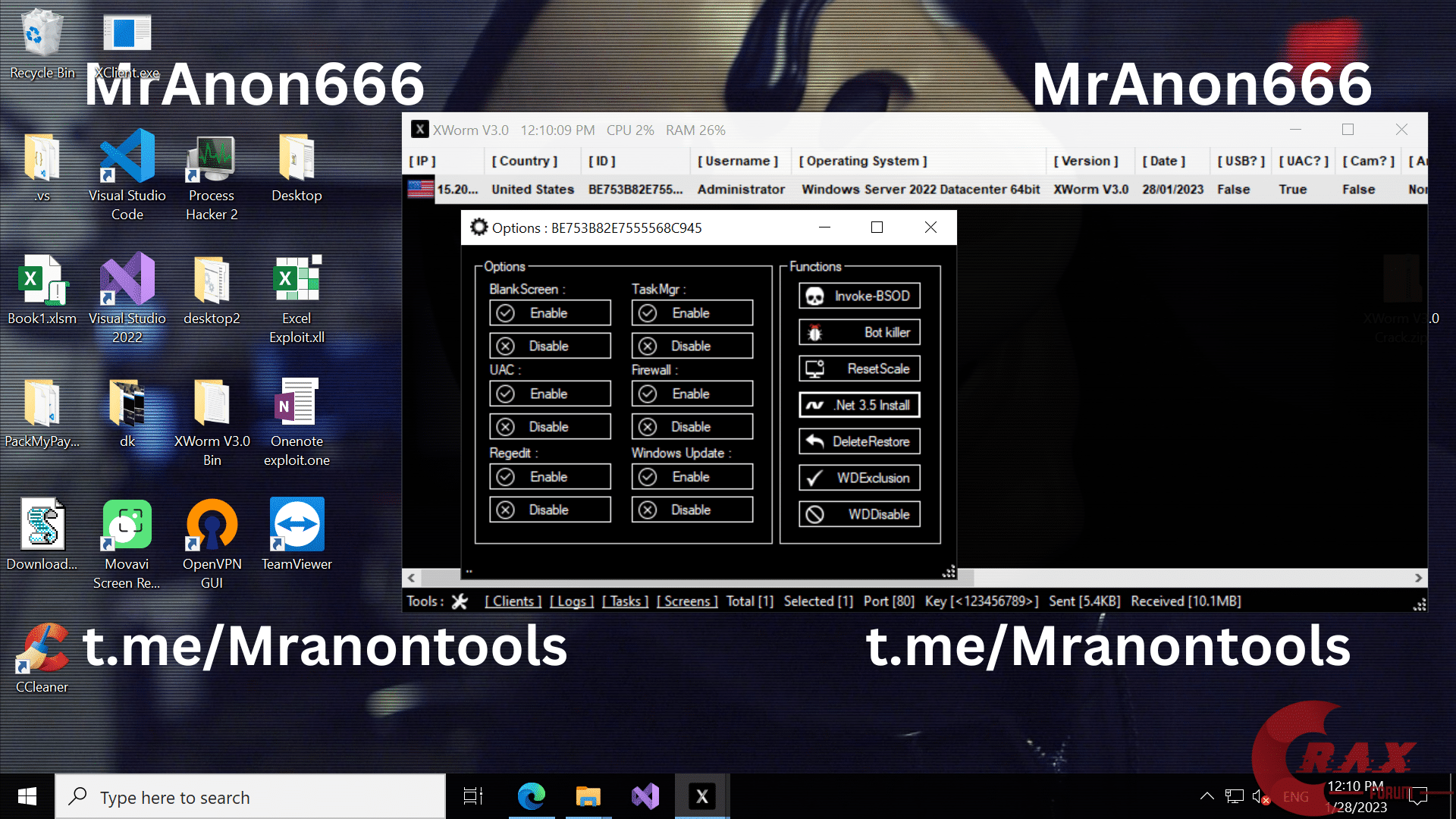1456x819 pixels.
Task: Click Disable under UAC
Action: pos(550,427)
